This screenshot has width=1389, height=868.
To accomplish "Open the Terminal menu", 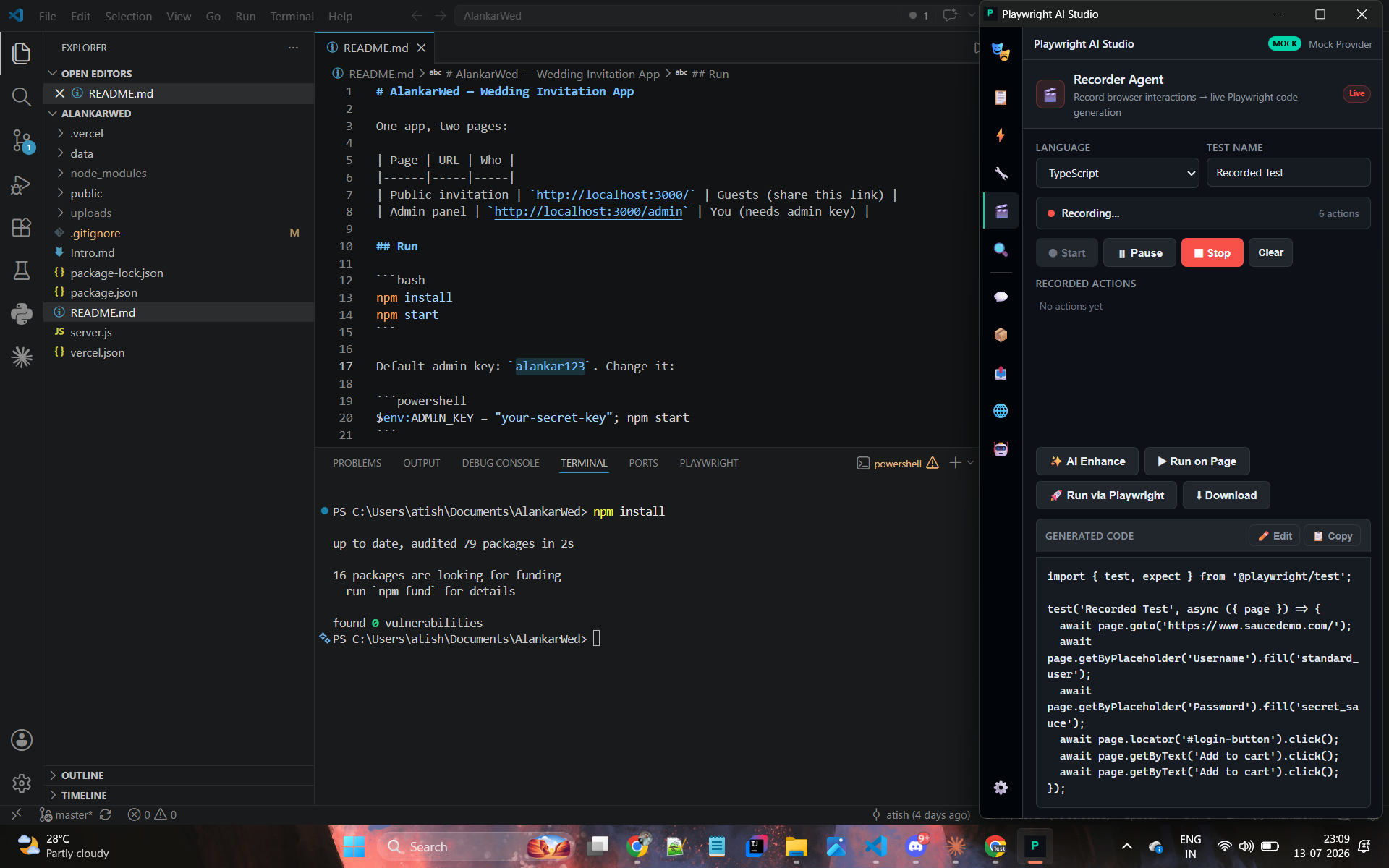I will (292, 16).
